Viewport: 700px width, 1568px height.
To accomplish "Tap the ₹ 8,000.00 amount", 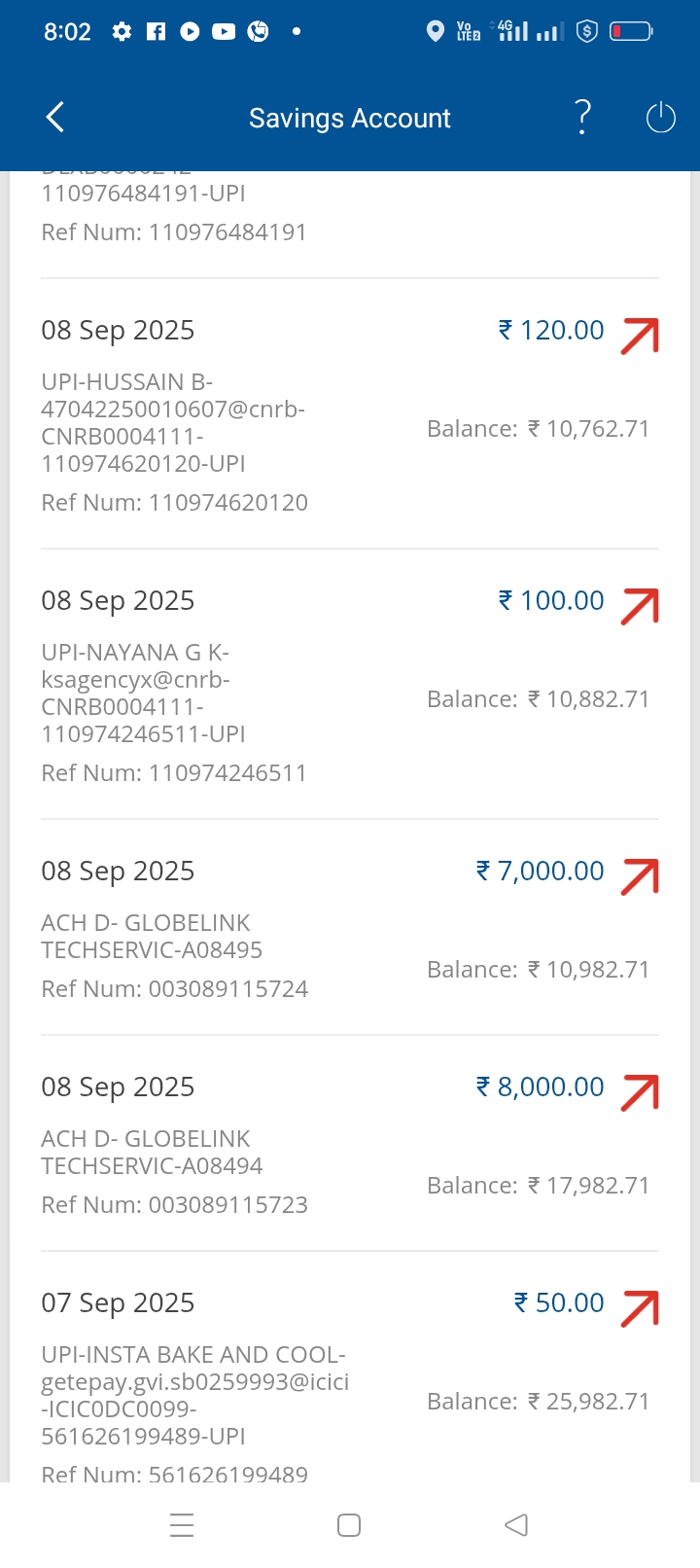I will point(541,1087).
